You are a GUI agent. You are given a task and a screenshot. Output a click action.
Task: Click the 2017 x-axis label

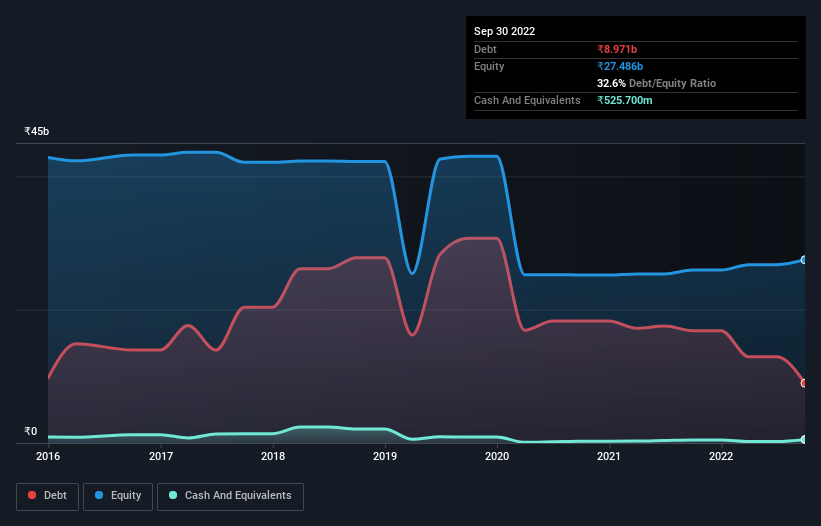(161, 456)
